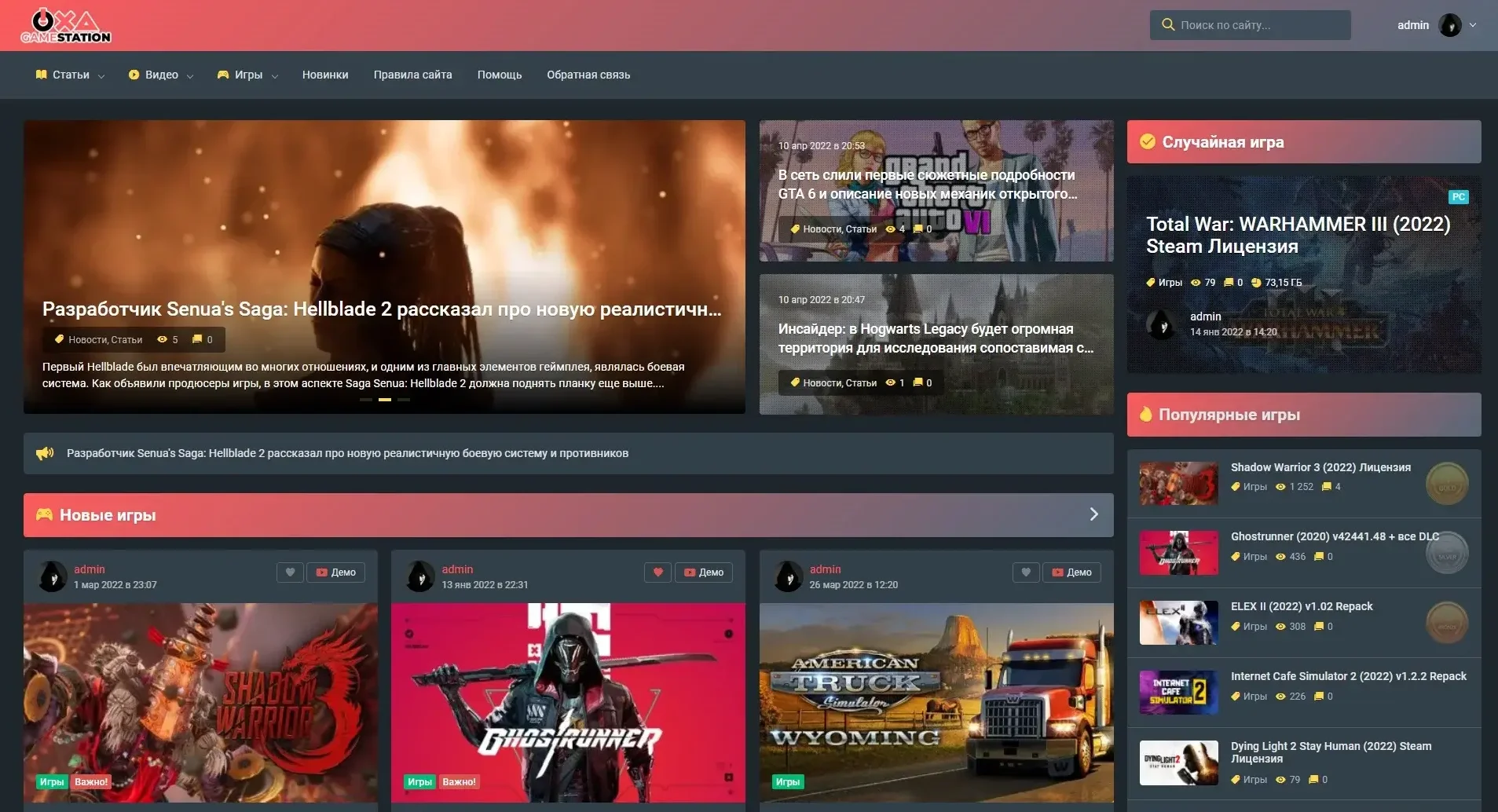Click admin avatar on Shadow Warrior 3 card
This screenshot has height=812, width=1498.
point(53,576)
